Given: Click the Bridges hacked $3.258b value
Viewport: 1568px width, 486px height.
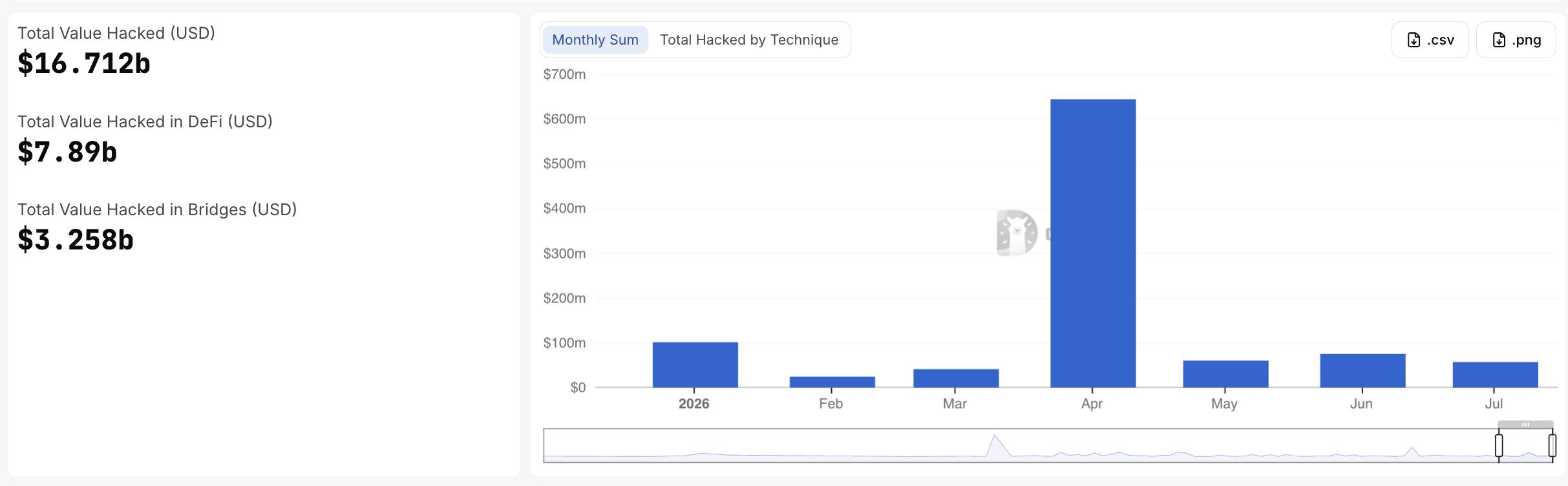Looking at the screenshot, I should click(x=76, y=240).
